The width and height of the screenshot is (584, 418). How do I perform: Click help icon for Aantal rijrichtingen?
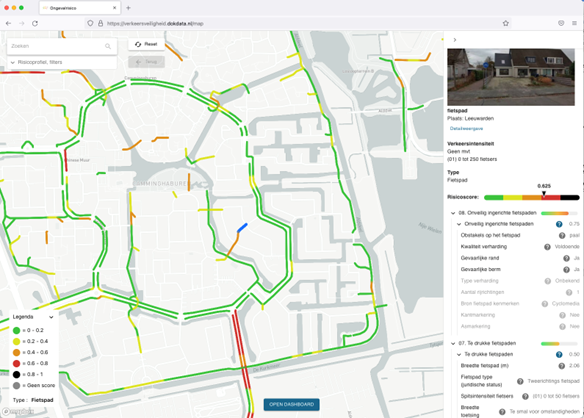[569, 292]
